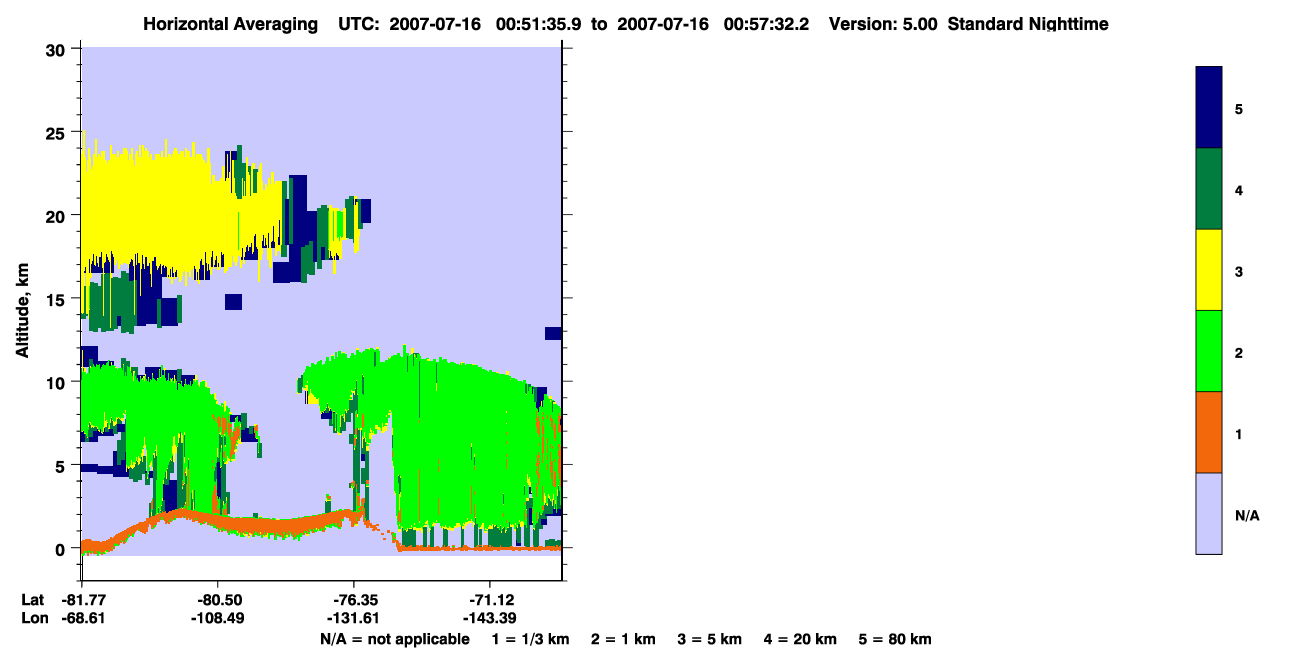Screen dimensions: 1300x667
Task: Click the lavender N/A colorbar segment
Action: click(1209, 513)
